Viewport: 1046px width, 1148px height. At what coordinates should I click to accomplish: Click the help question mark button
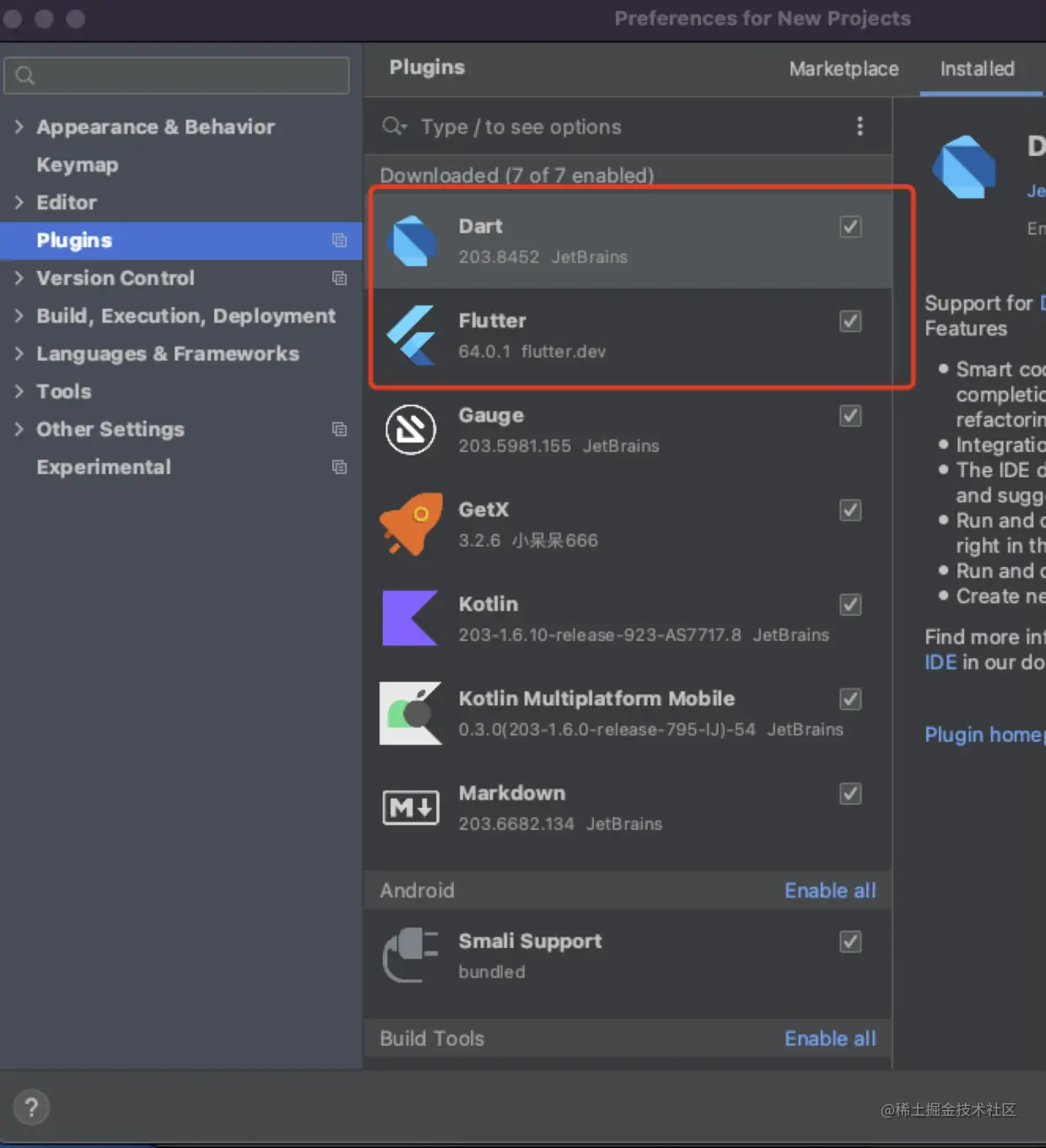click(31, 1108)
